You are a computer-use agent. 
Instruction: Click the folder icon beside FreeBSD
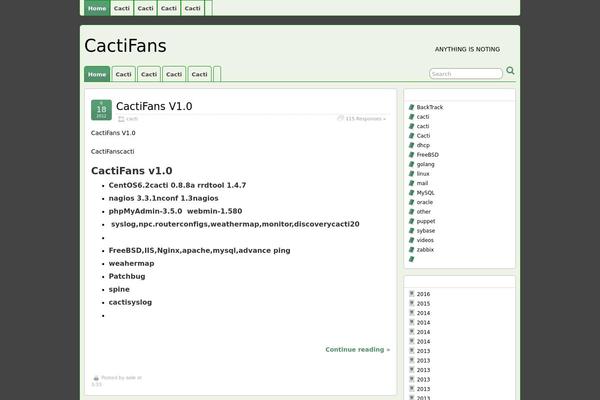(412, 155)
